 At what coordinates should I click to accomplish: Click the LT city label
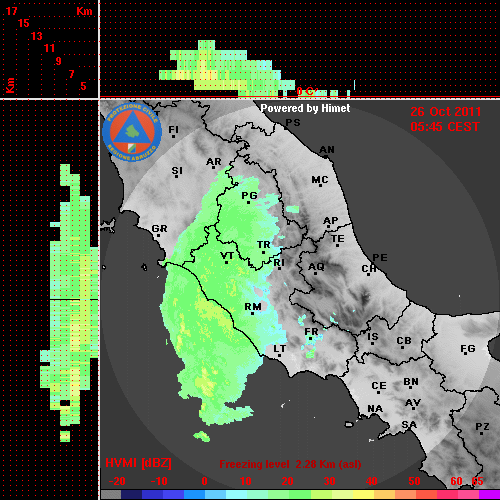pyautogui.click(x=280, y=349)
